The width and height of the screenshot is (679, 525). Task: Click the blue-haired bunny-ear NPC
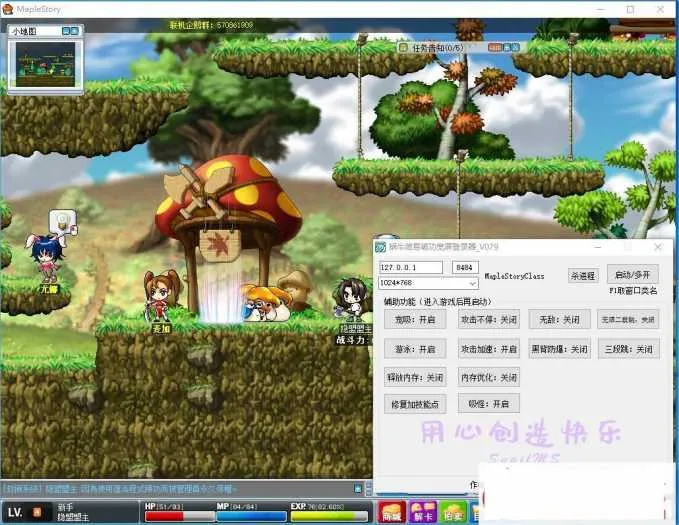coord(47,257)
